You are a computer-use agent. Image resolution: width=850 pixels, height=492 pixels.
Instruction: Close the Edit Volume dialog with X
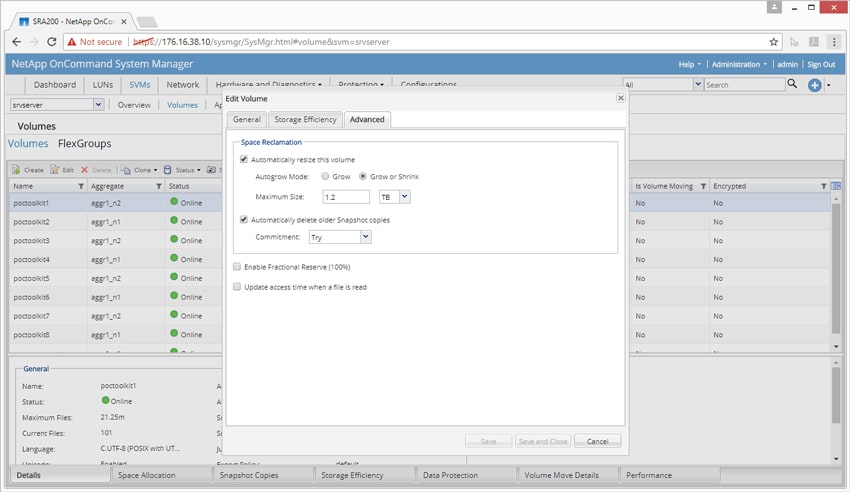pos(621,98)
